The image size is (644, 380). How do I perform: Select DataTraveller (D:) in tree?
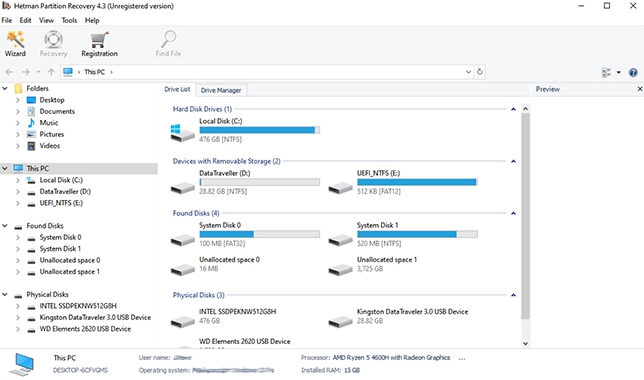coord(65,191)
